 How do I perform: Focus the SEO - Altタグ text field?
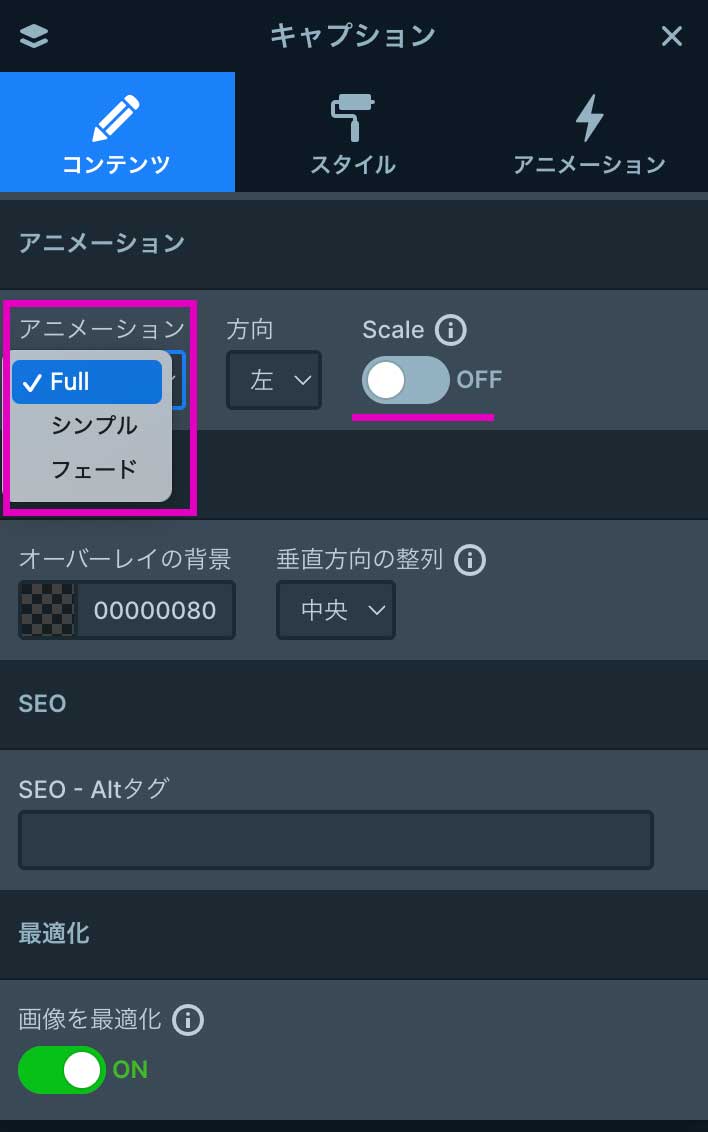336,840
